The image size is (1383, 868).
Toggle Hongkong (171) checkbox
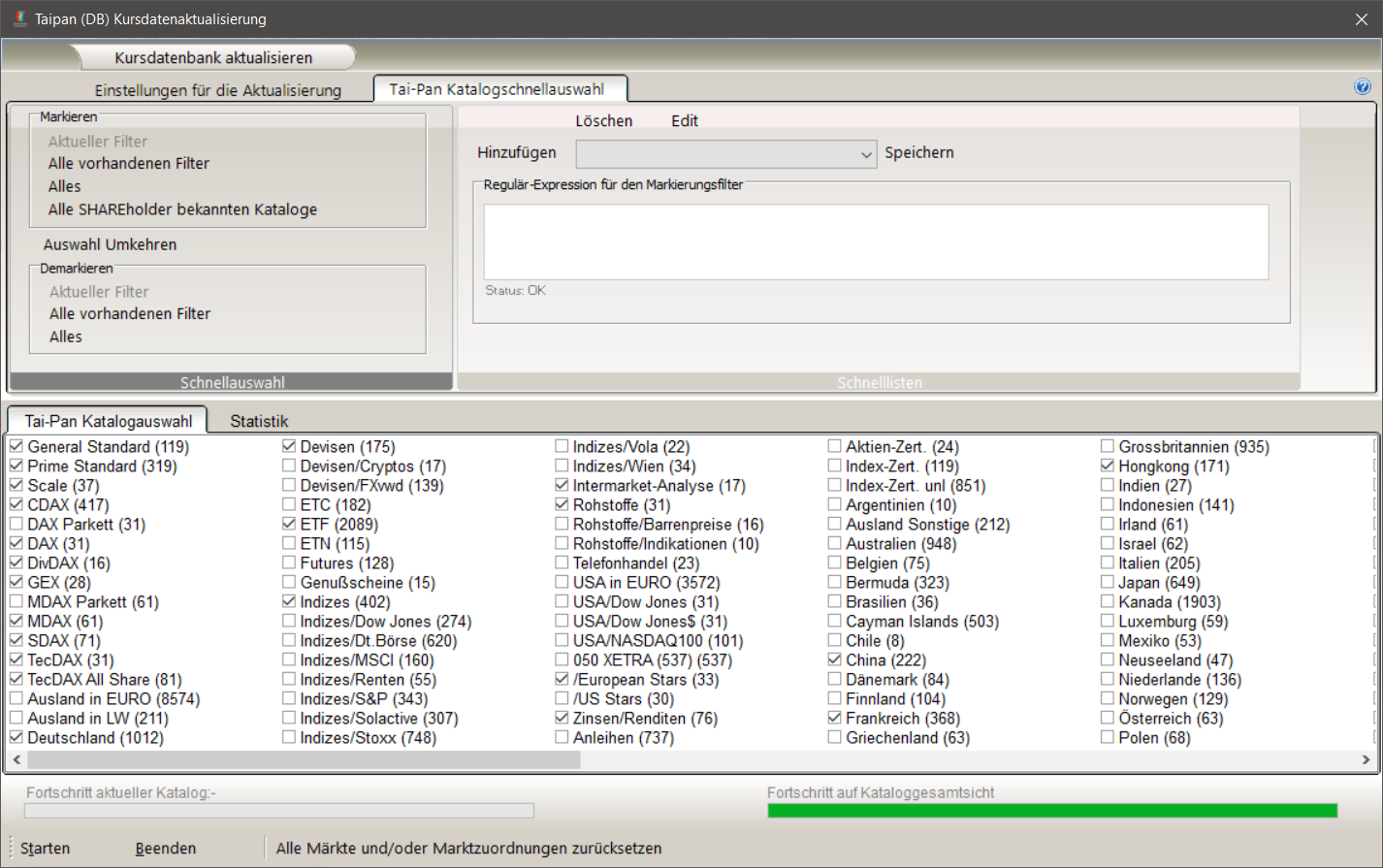tap(1108, 466)
